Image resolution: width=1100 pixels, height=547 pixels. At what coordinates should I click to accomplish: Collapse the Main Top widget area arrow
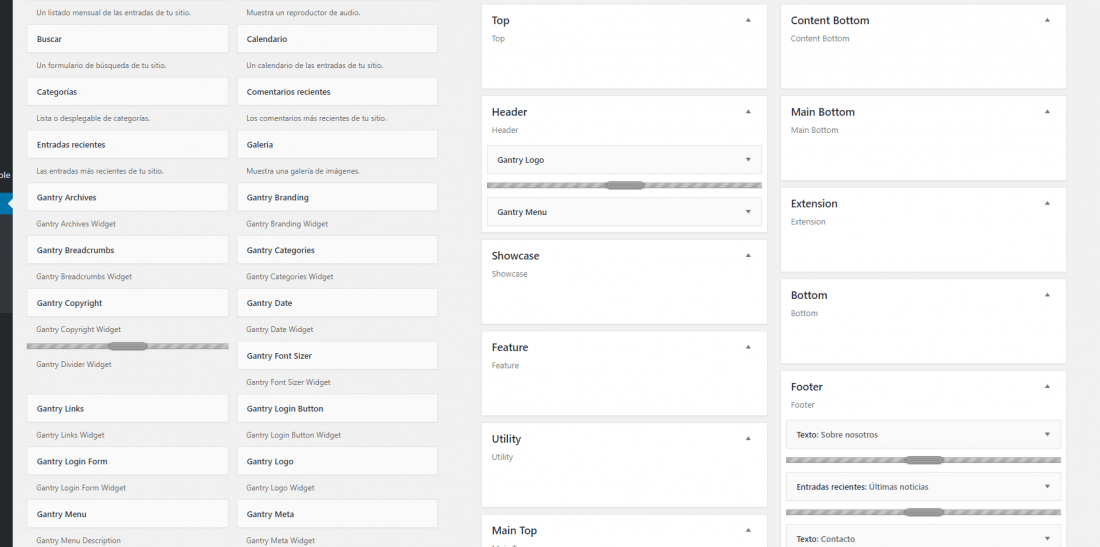[748, 530]
